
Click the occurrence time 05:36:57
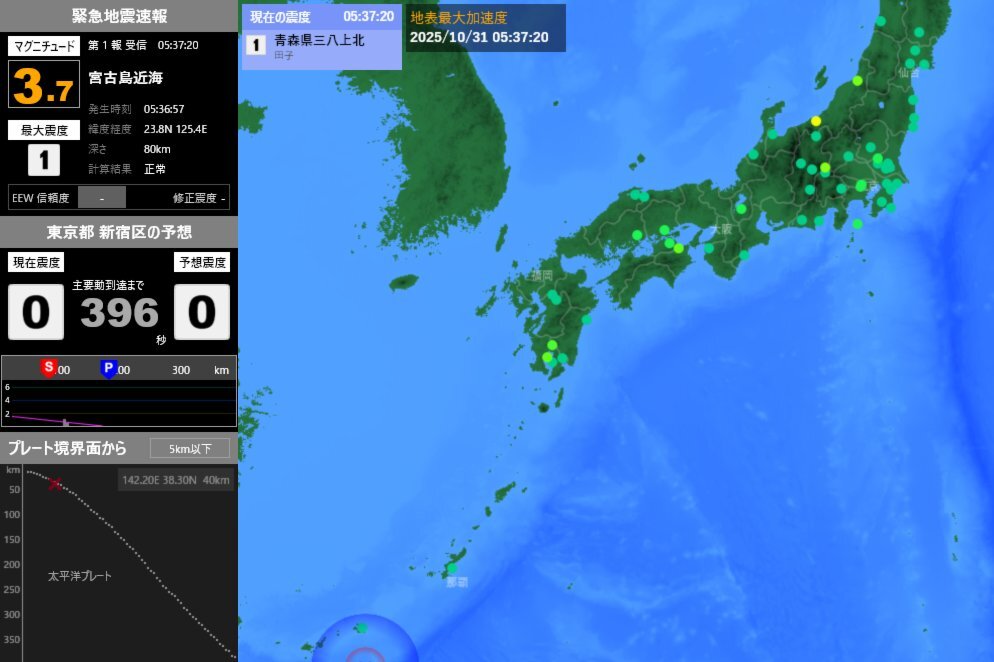164,109
